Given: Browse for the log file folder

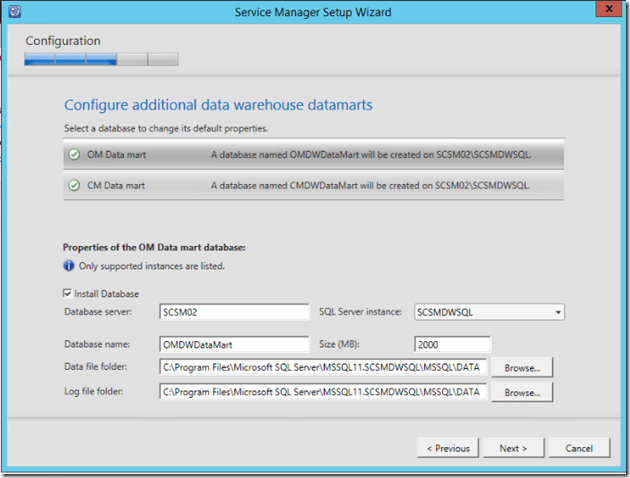Looking at the screenshot, I should (522, 393).
